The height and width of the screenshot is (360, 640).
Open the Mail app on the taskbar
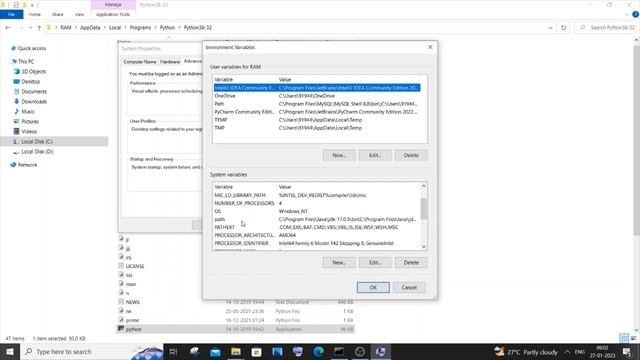215,351
